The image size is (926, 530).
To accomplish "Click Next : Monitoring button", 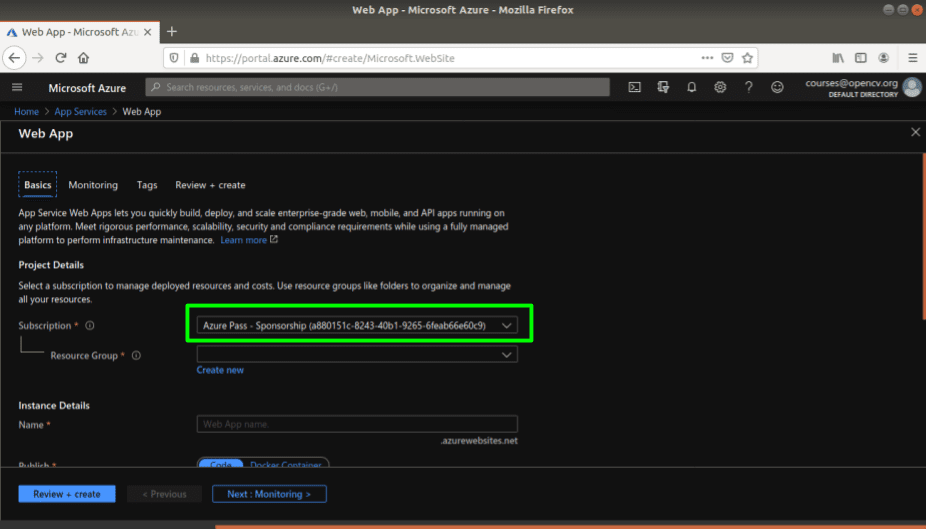I will [269, 494].
